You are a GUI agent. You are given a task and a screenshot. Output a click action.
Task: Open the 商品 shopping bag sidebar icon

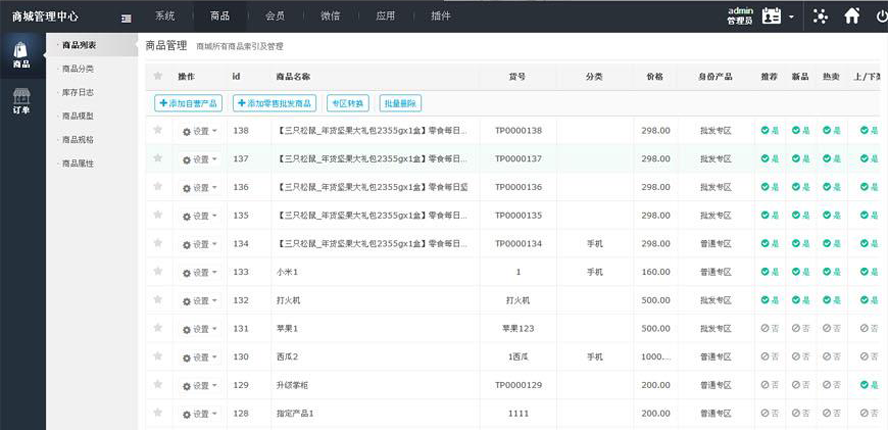pos(21,55)
